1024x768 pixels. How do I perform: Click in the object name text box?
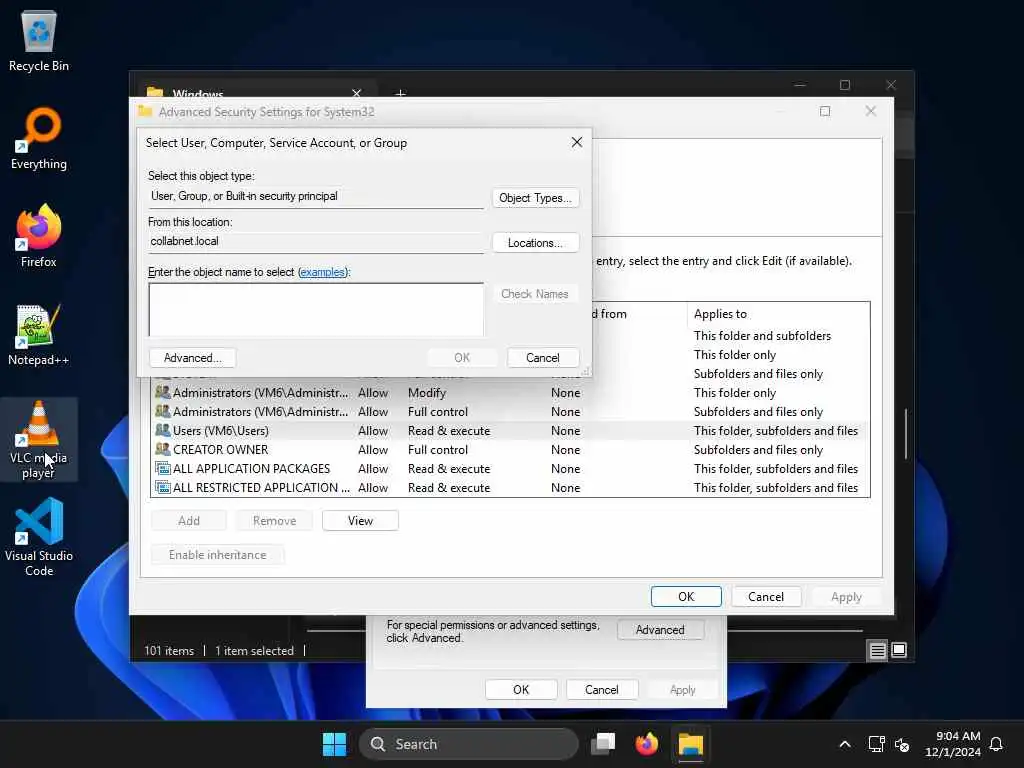316,310
